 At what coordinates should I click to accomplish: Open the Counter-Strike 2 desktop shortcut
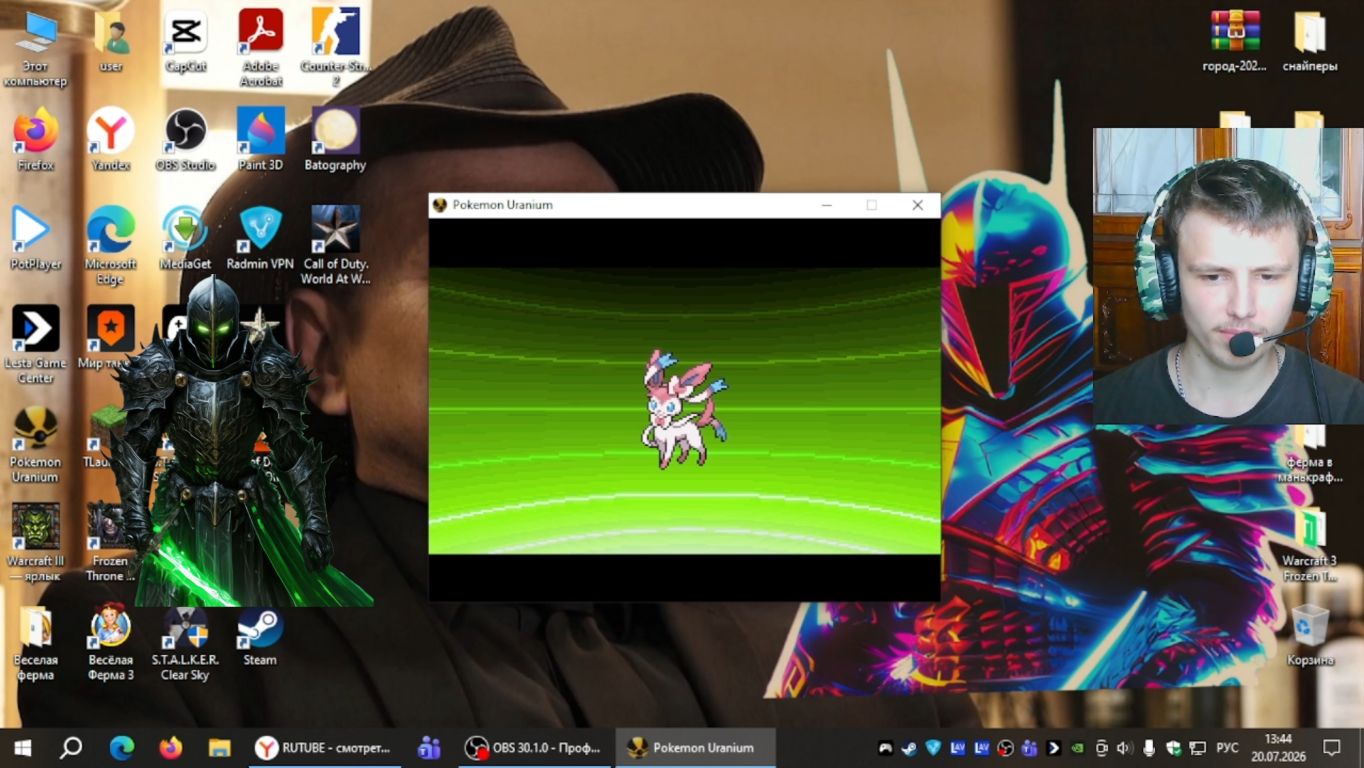click(x=335, y=48)
